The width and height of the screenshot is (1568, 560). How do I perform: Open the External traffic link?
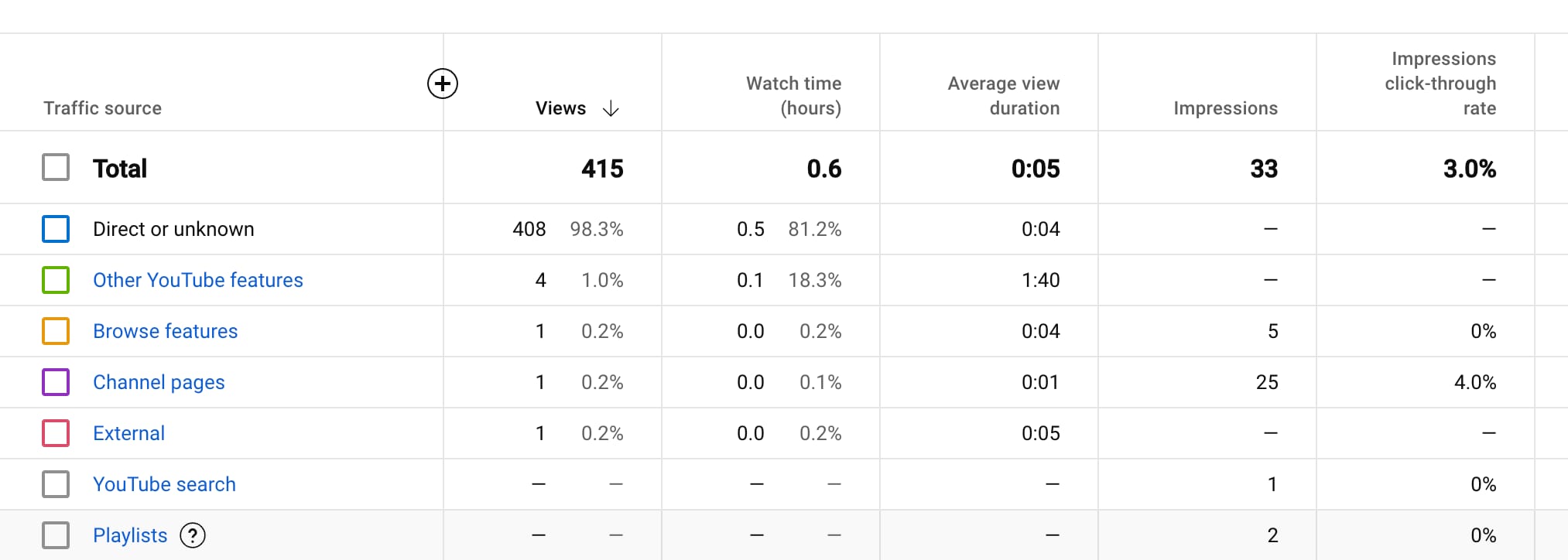tap(128, 433)
